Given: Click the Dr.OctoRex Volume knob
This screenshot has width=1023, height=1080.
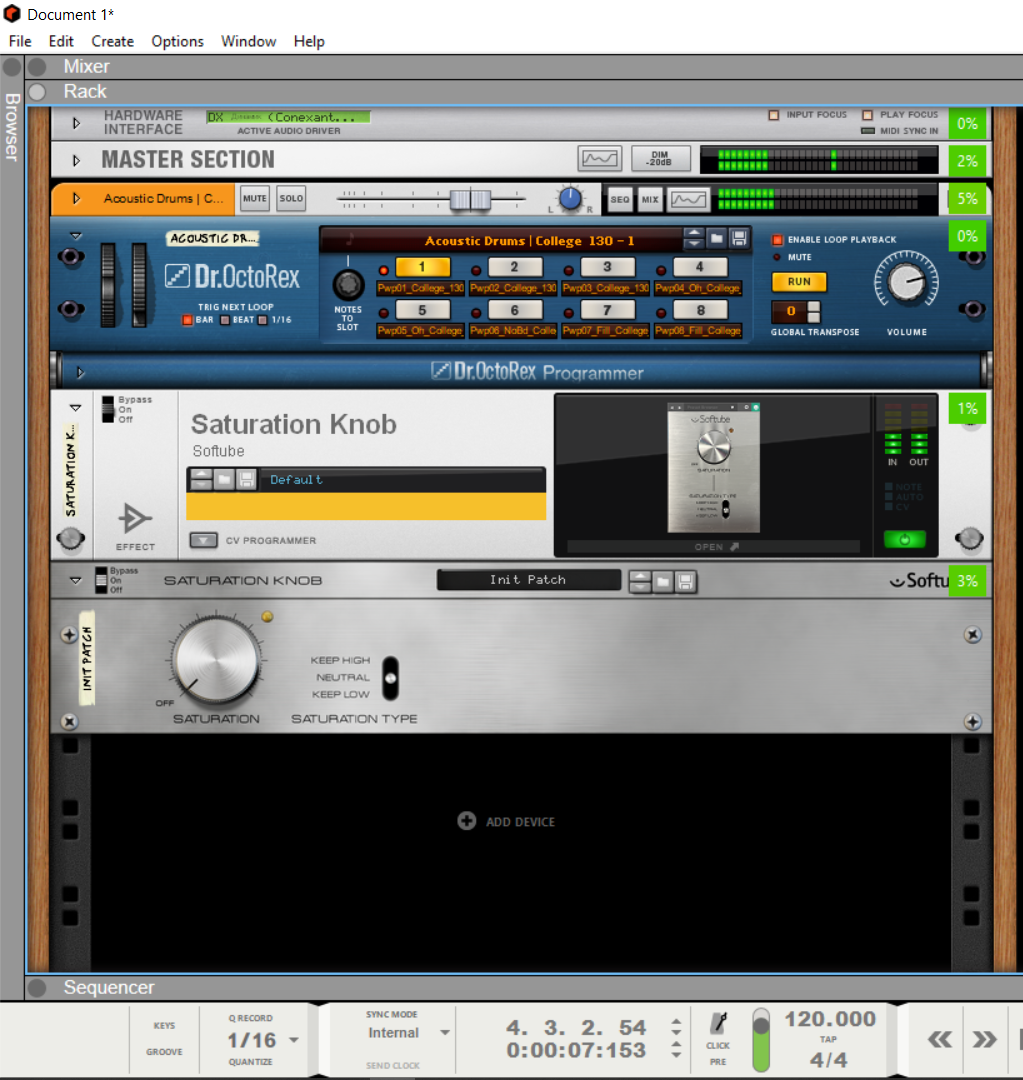Looking at the screenshot, I should [x=907, y=282].
